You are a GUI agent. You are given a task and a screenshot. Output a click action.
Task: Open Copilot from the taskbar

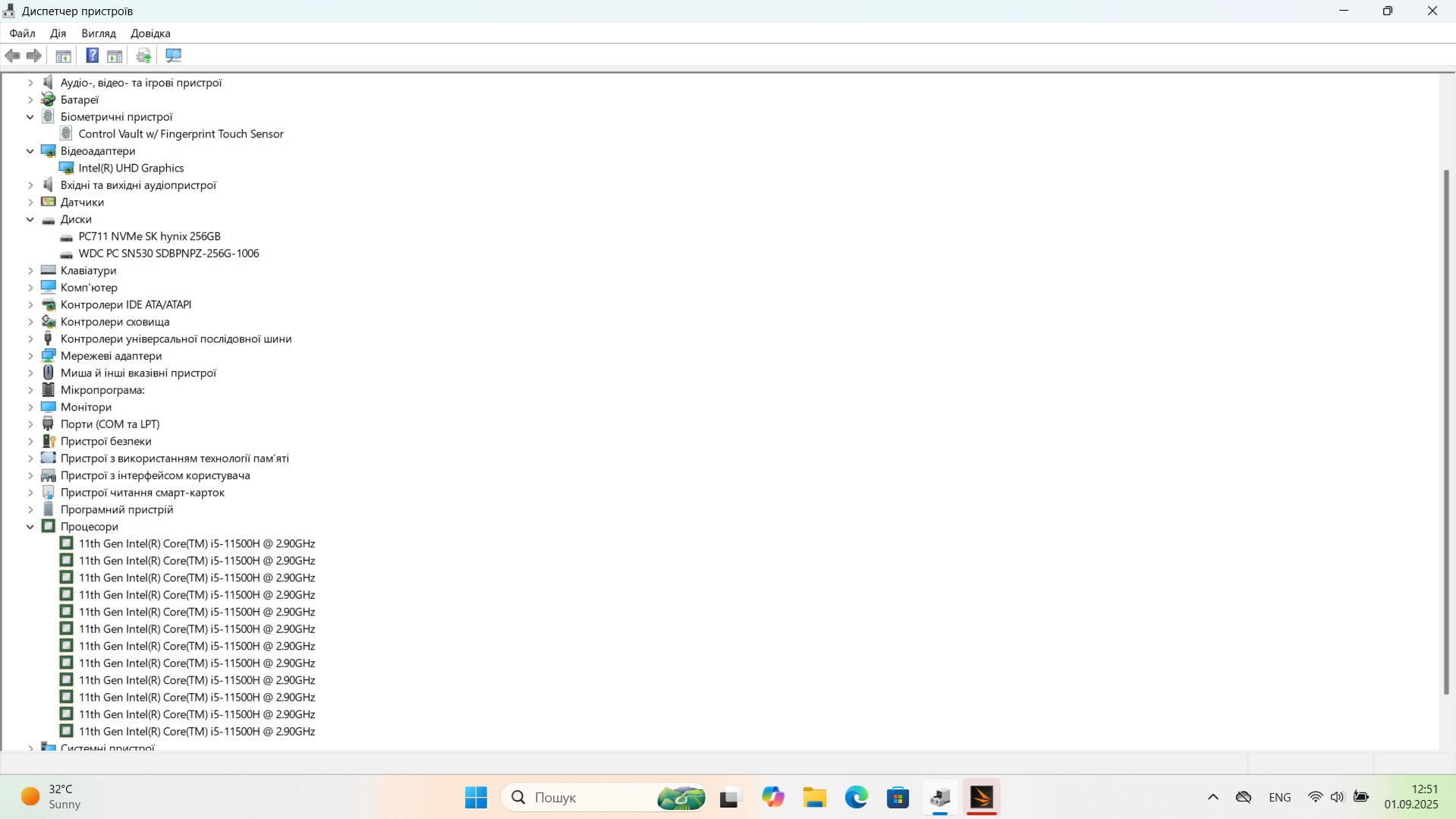[x=772, y=798]
